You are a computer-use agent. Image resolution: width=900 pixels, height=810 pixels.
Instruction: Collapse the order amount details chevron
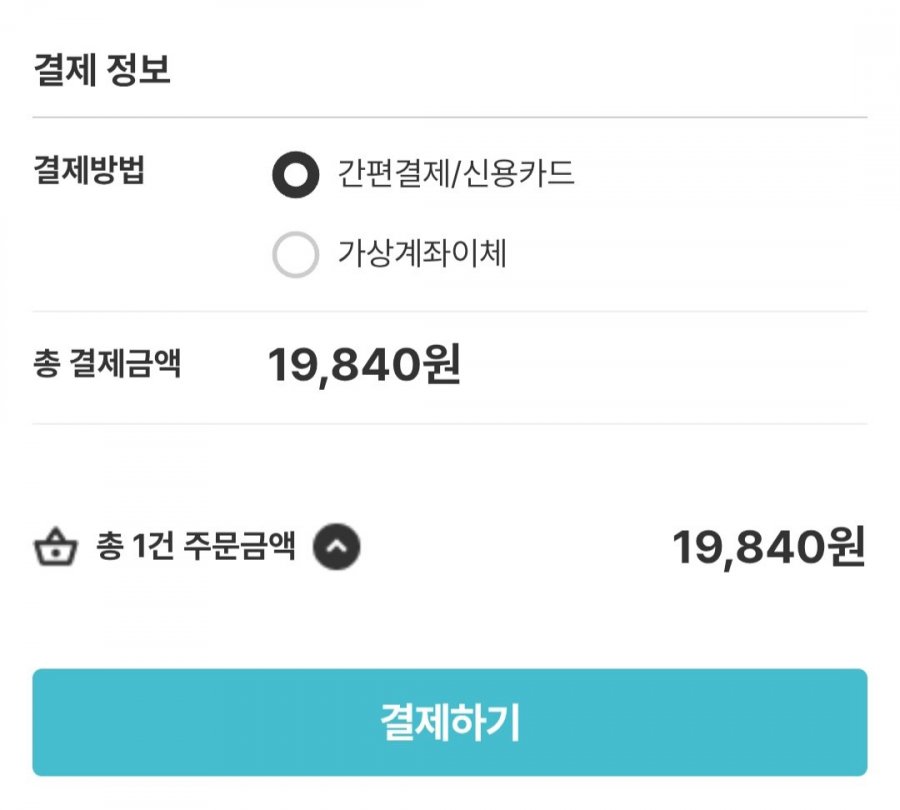click(337, 547)
